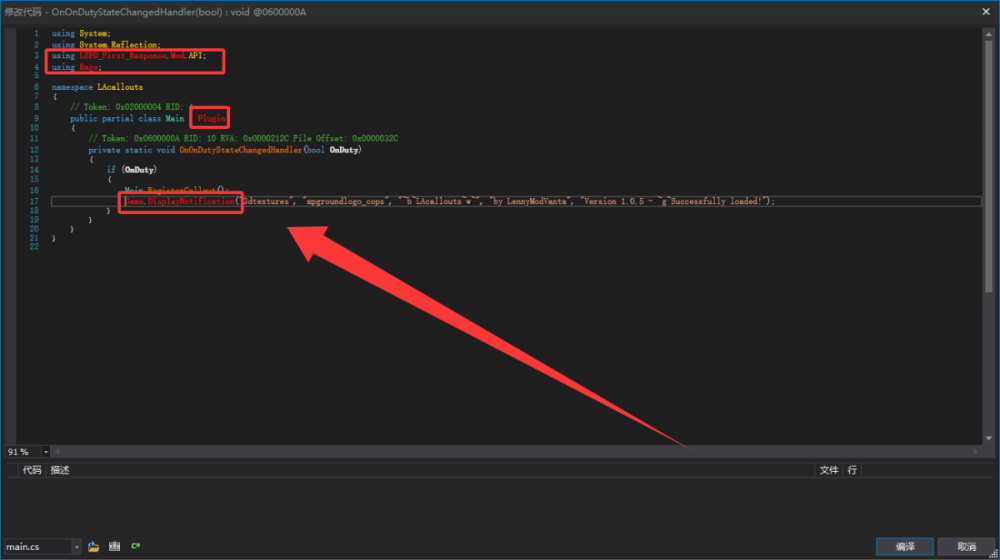Viewport: 1000px width, 560px height.
Task: Click the 取消 cancel button
Action: [966, 547]
